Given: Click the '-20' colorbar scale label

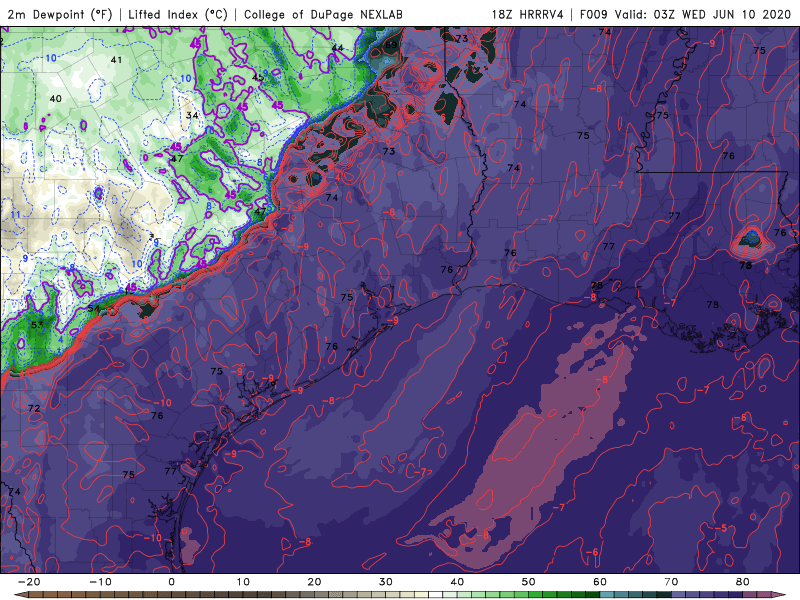Looking at the screenshot, I should coord(29,582).
